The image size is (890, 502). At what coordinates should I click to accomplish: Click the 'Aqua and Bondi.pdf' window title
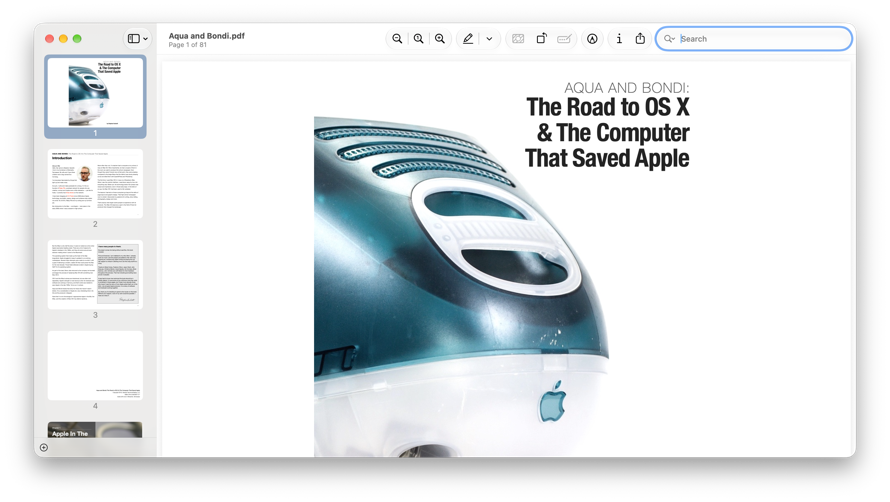tap(207, 35)
